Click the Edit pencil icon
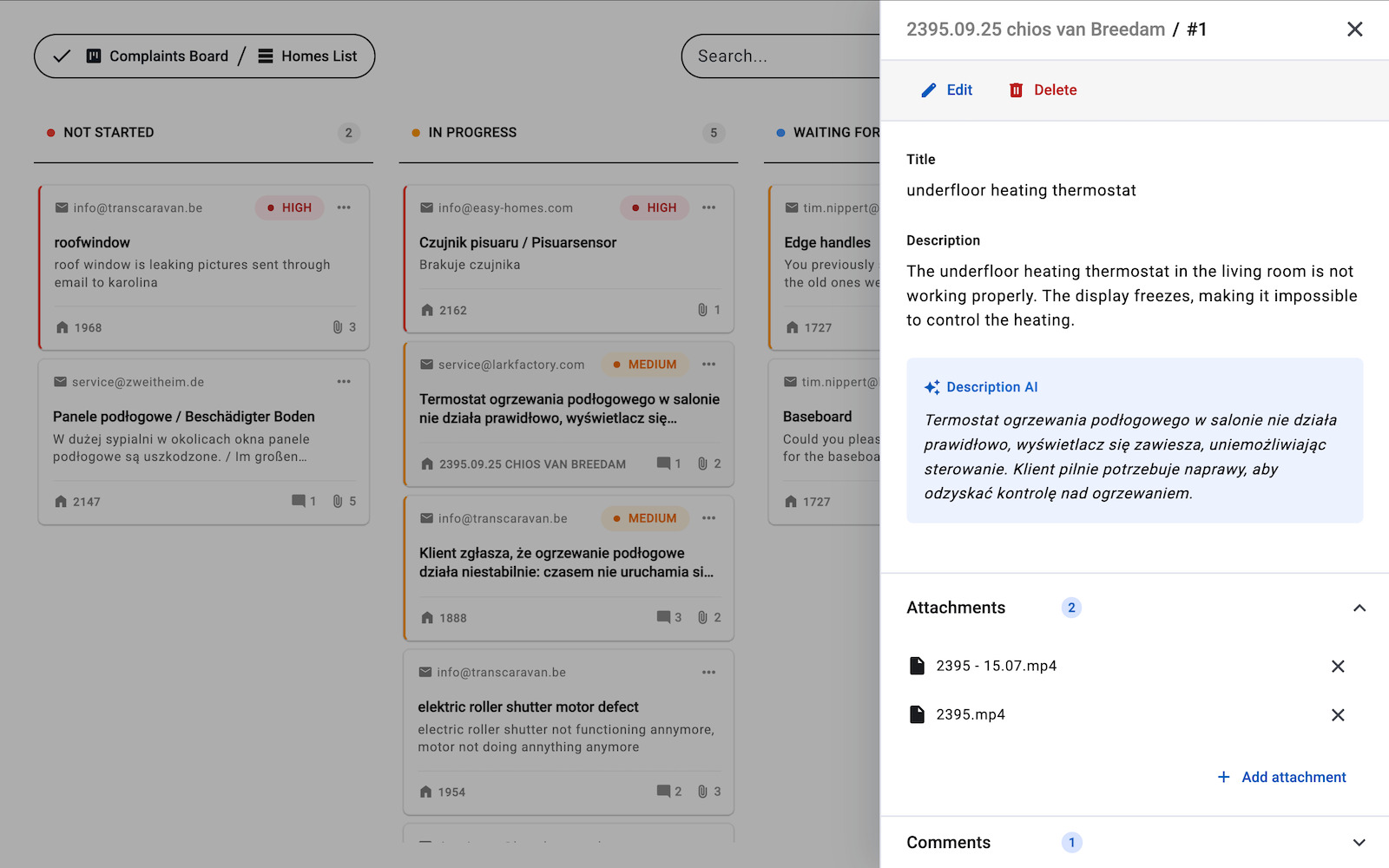Image resolution: width=1389 pixels, height=868 pixels. tap(929, 90)
